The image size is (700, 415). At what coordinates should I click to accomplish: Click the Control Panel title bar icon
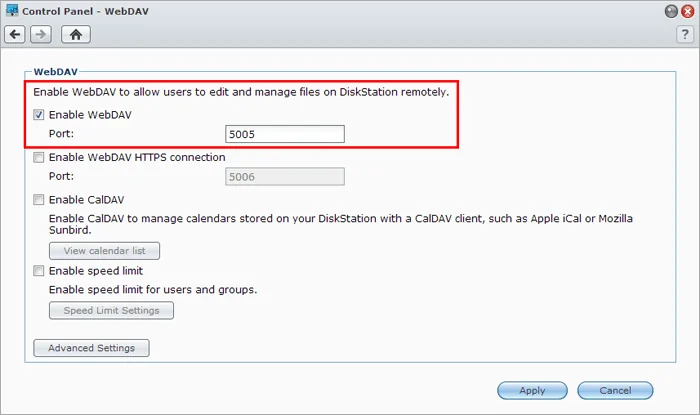(12, 10)
